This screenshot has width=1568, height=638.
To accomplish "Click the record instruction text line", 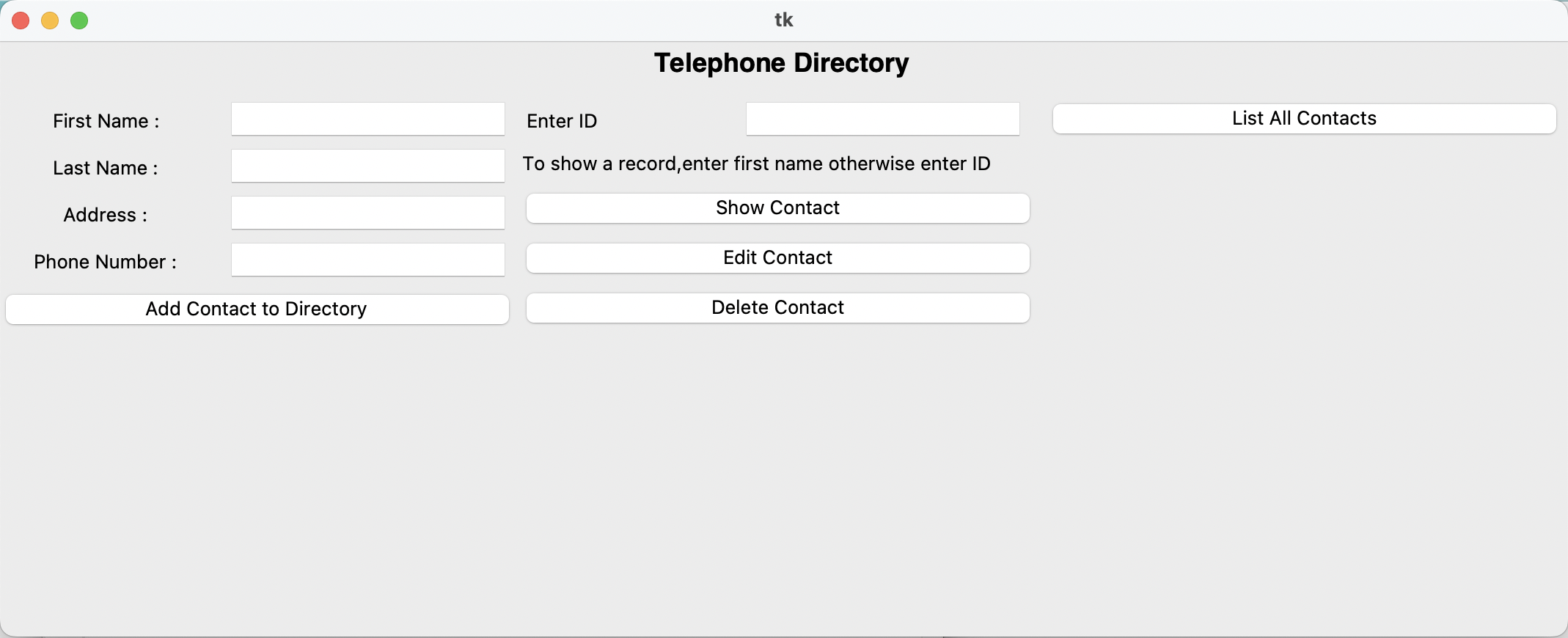I will pyautogui.click(x=756, y=164).
